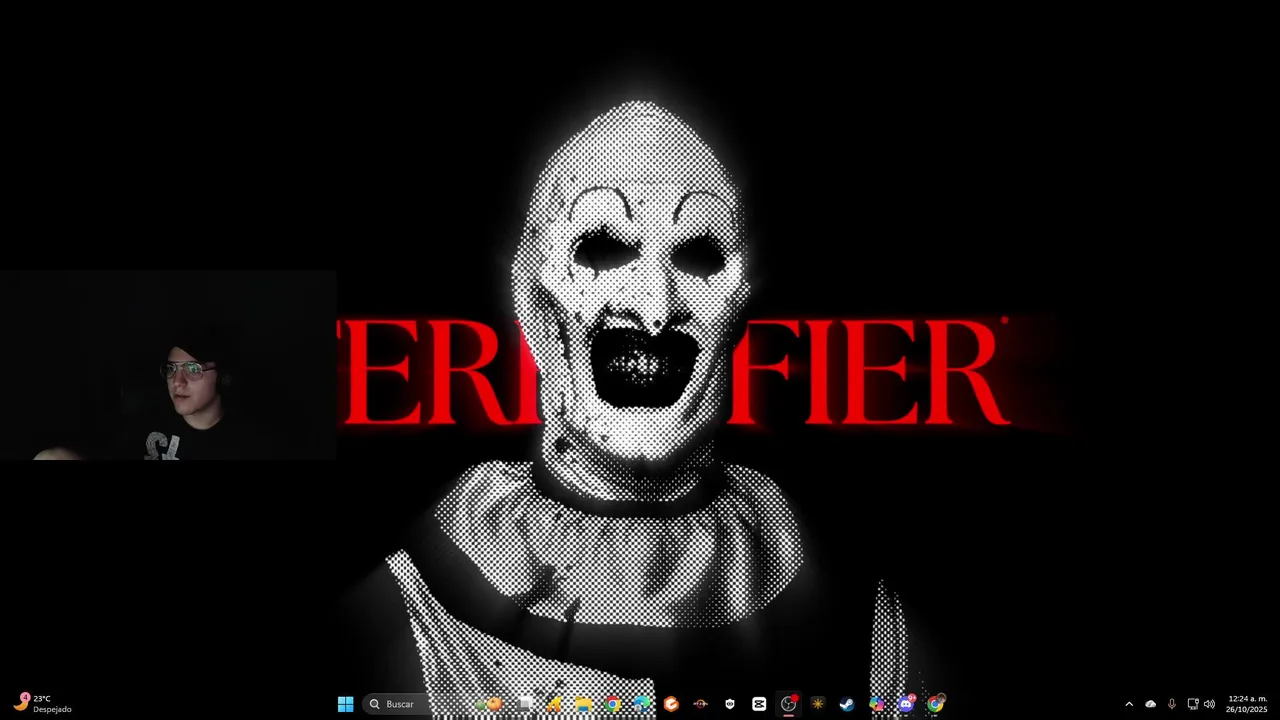Switch to the running OBS Studio app

click(788, 704)
